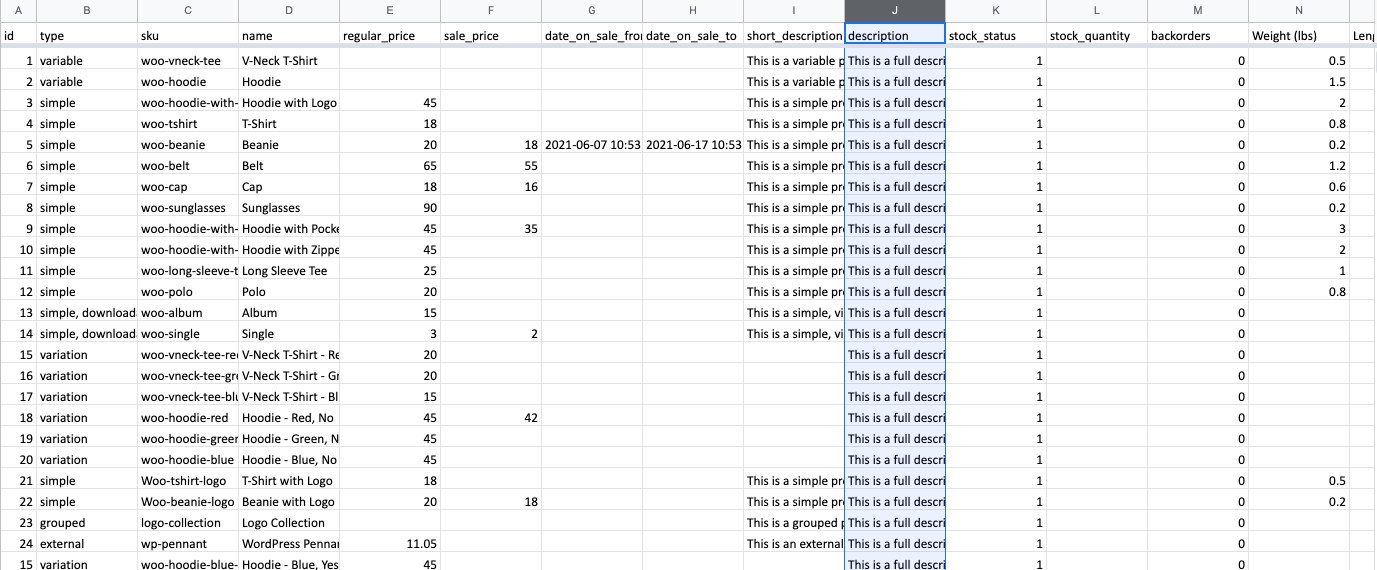This screenshot has width=1377, height=570.
Task: Select the regular price cell showing 90
Action: click(x=389, y=208)
